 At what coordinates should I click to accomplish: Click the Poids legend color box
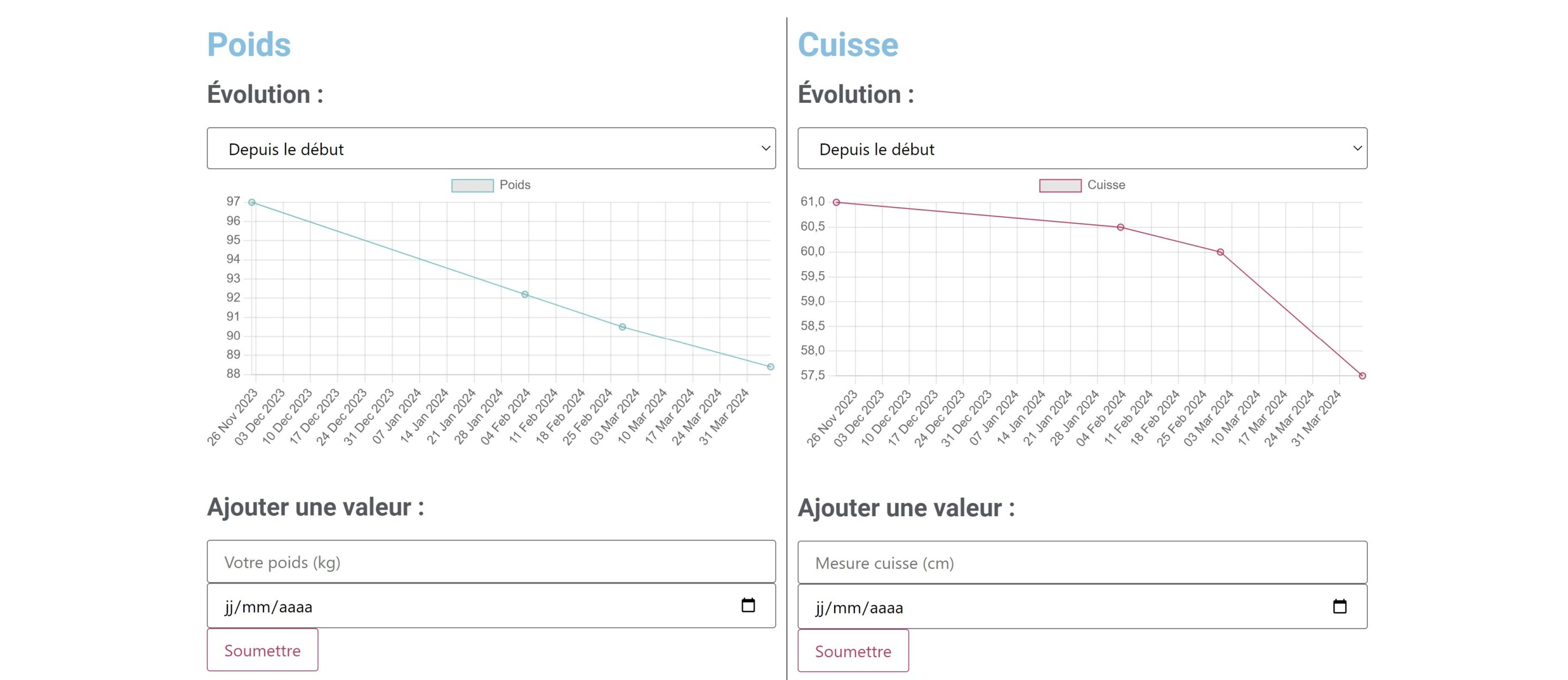tap(473, 185)
